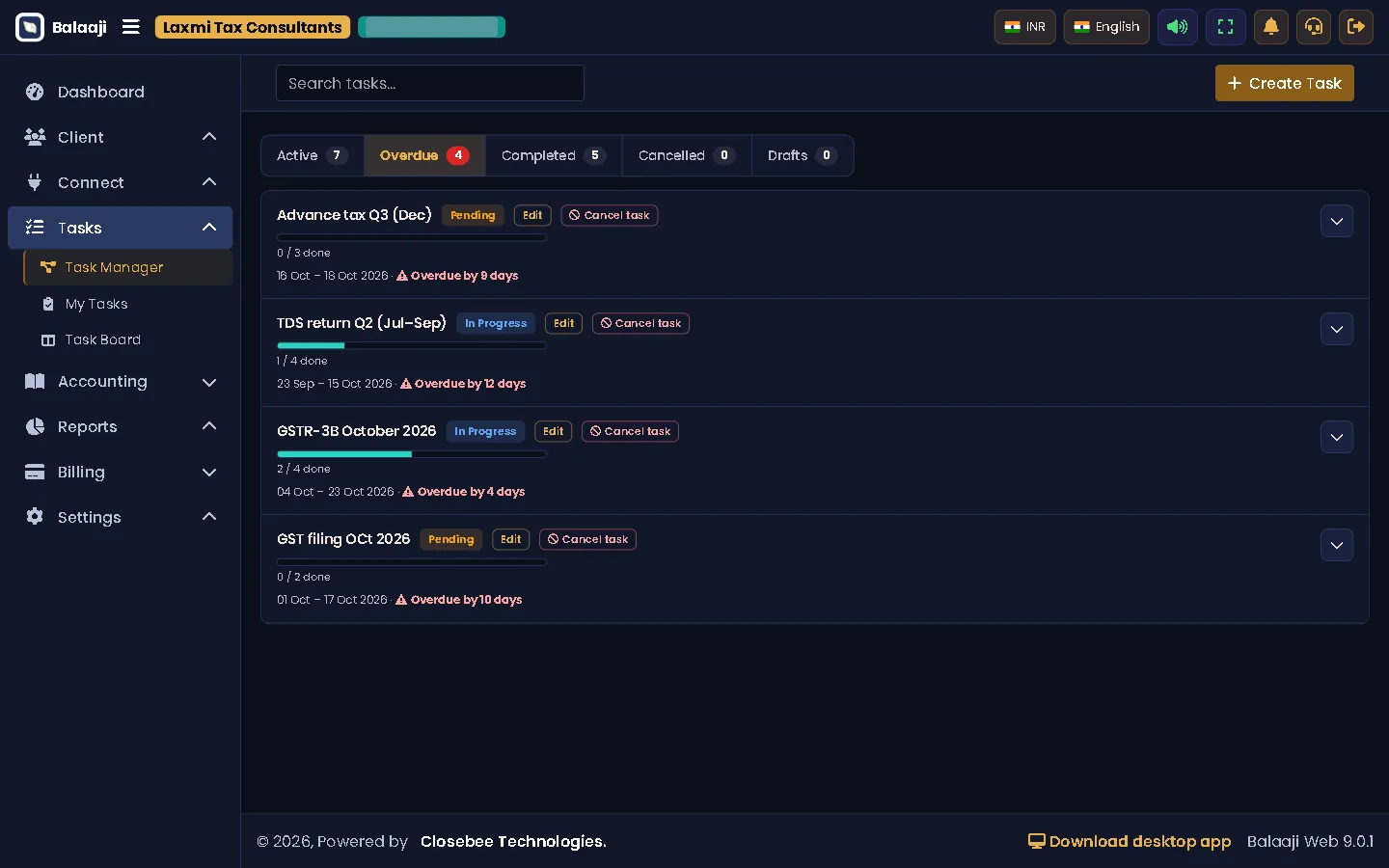1389x868 pixels.
Task: Switch to the Cancelled tab
Action: point(687,155)
